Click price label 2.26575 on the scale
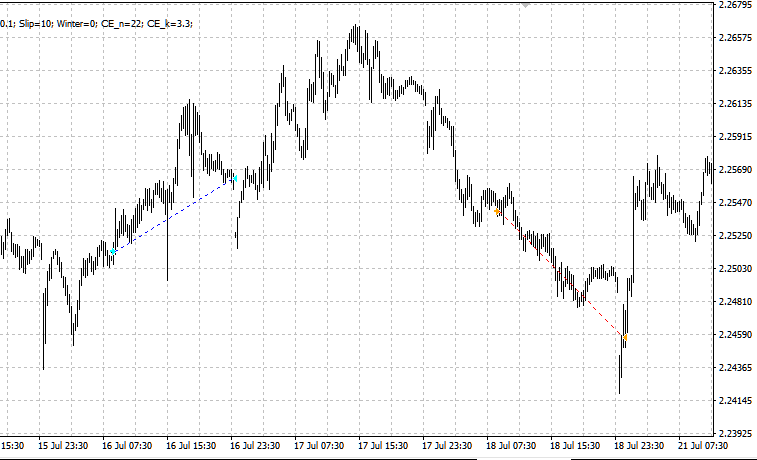The image size is (757, 460). click(735, 38)
